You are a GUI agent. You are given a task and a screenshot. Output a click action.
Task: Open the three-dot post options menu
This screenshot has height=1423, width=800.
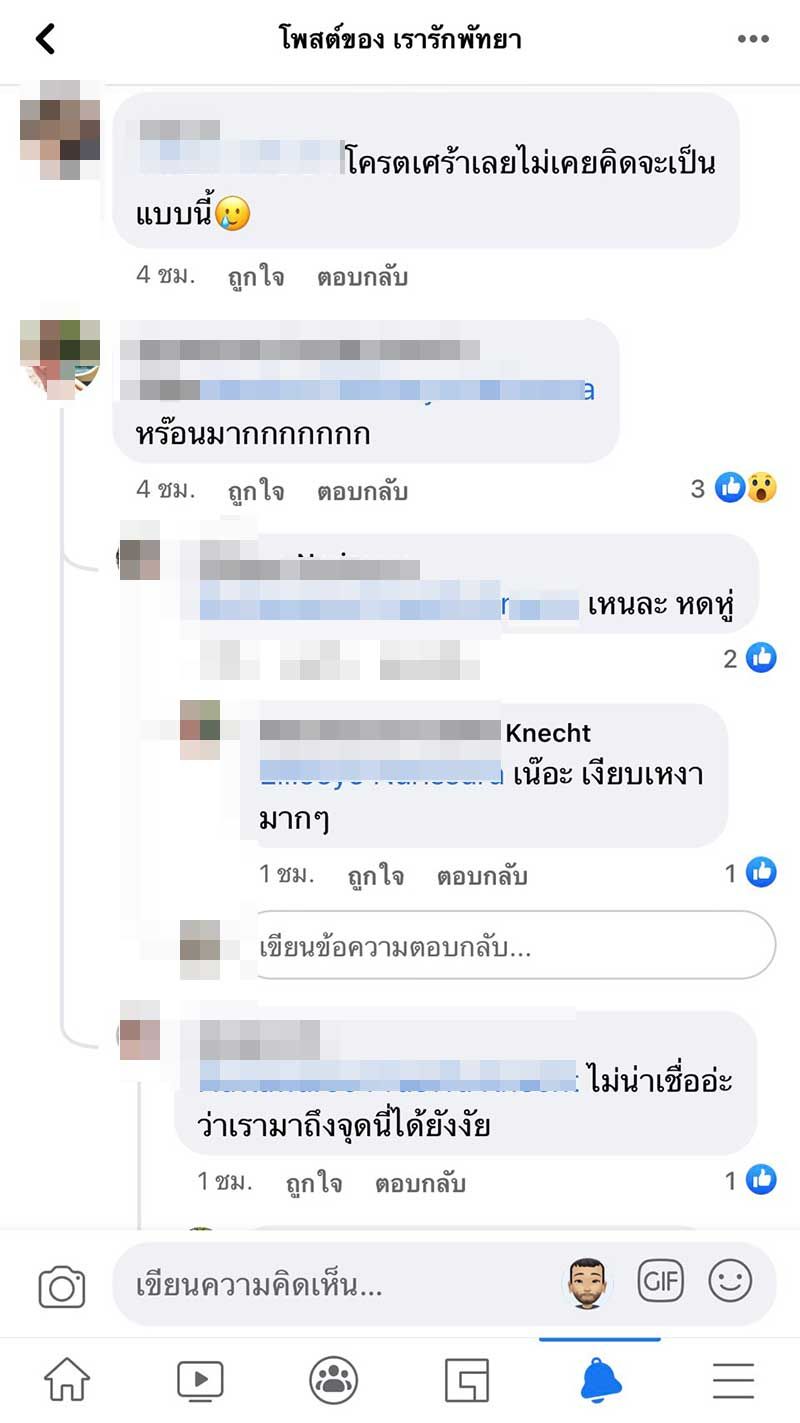pos(753,40)
